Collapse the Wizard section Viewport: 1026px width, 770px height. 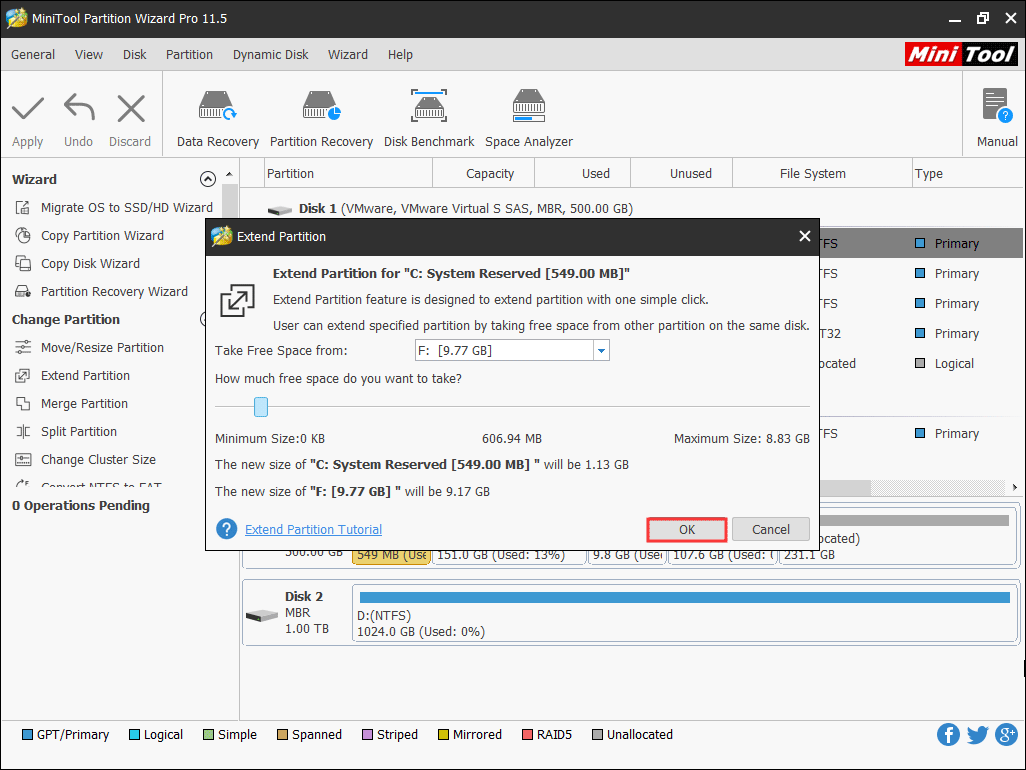click(x=207, y=179)
